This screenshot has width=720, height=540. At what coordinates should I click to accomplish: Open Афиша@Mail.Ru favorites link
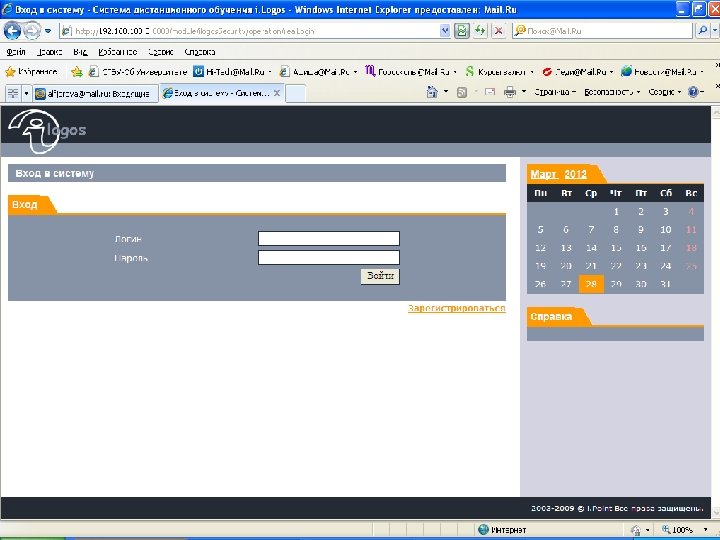(x=315, y=72)
